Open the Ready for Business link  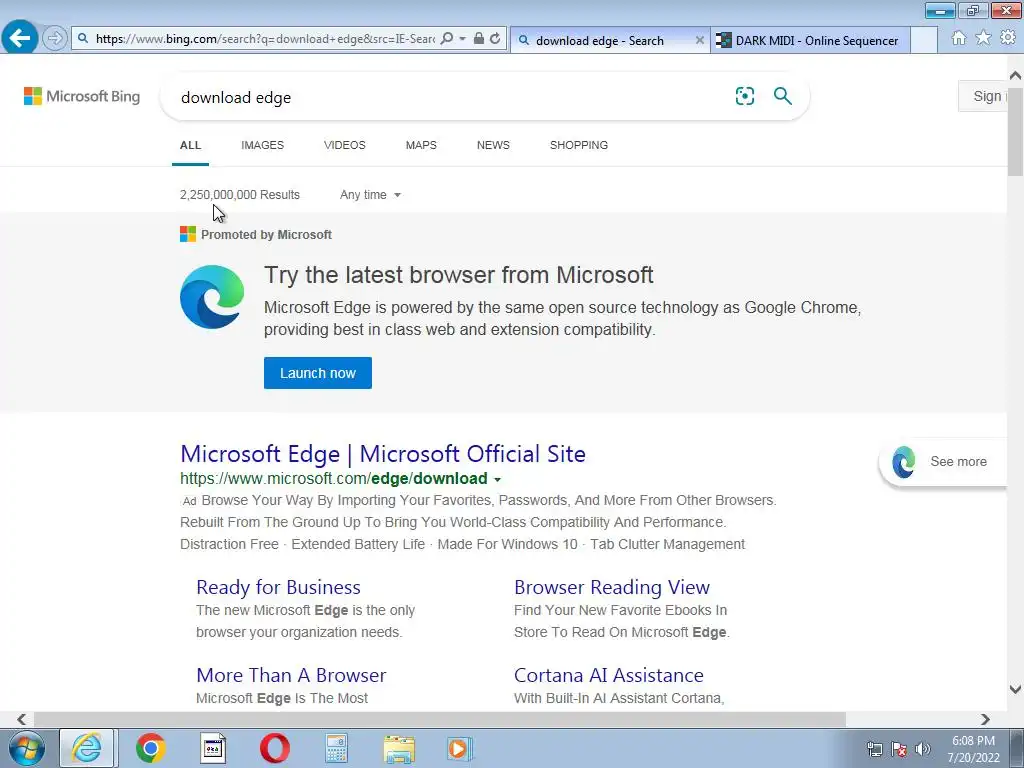click(278, 587)
